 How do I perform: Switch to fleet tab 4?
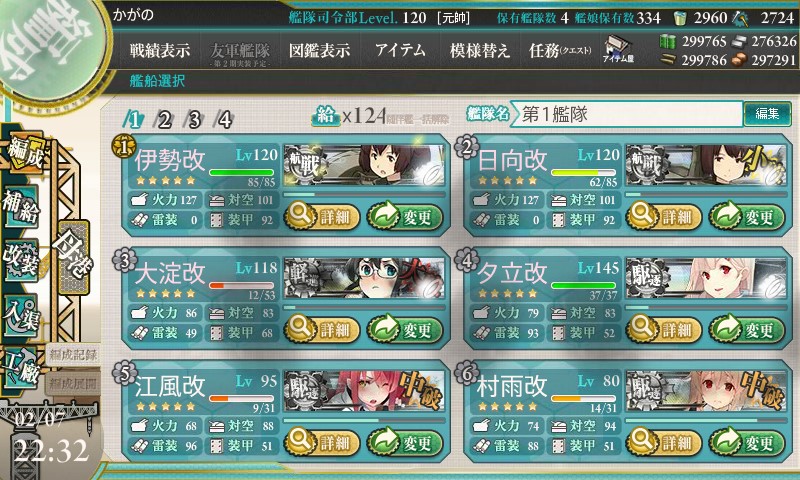(x=224, y=120)
